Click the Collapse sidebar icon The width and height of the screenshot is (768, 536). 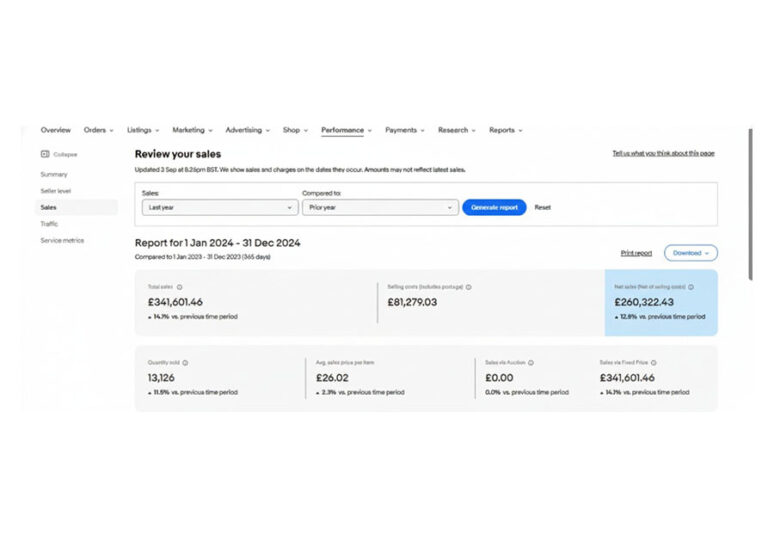pos(45,154)
